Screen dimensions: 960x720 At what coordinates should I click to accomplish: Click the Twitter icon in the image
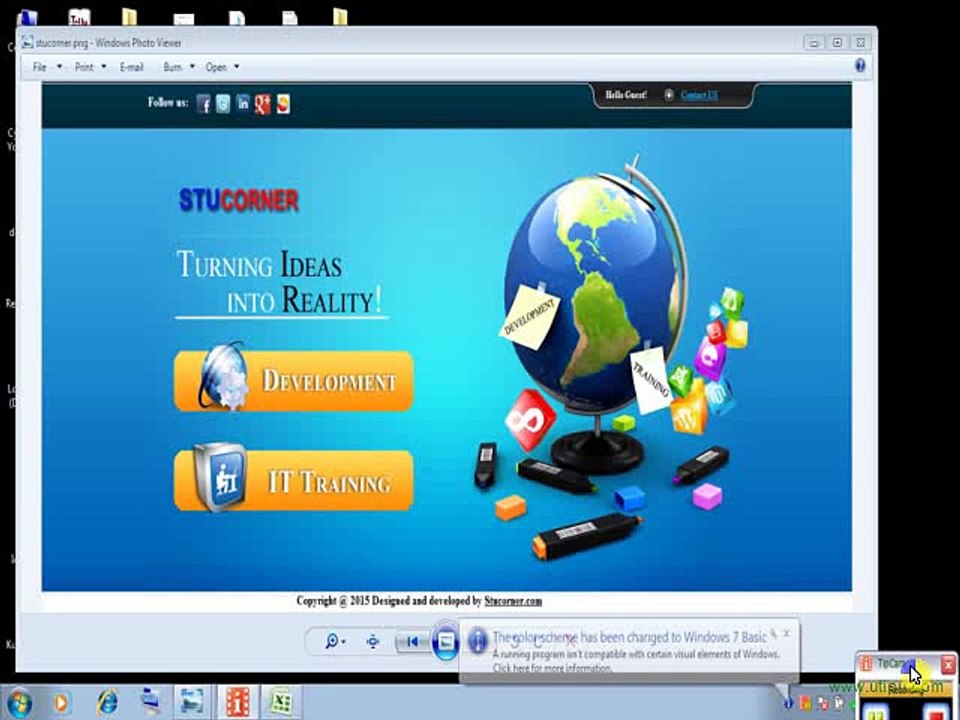(223, 104)
